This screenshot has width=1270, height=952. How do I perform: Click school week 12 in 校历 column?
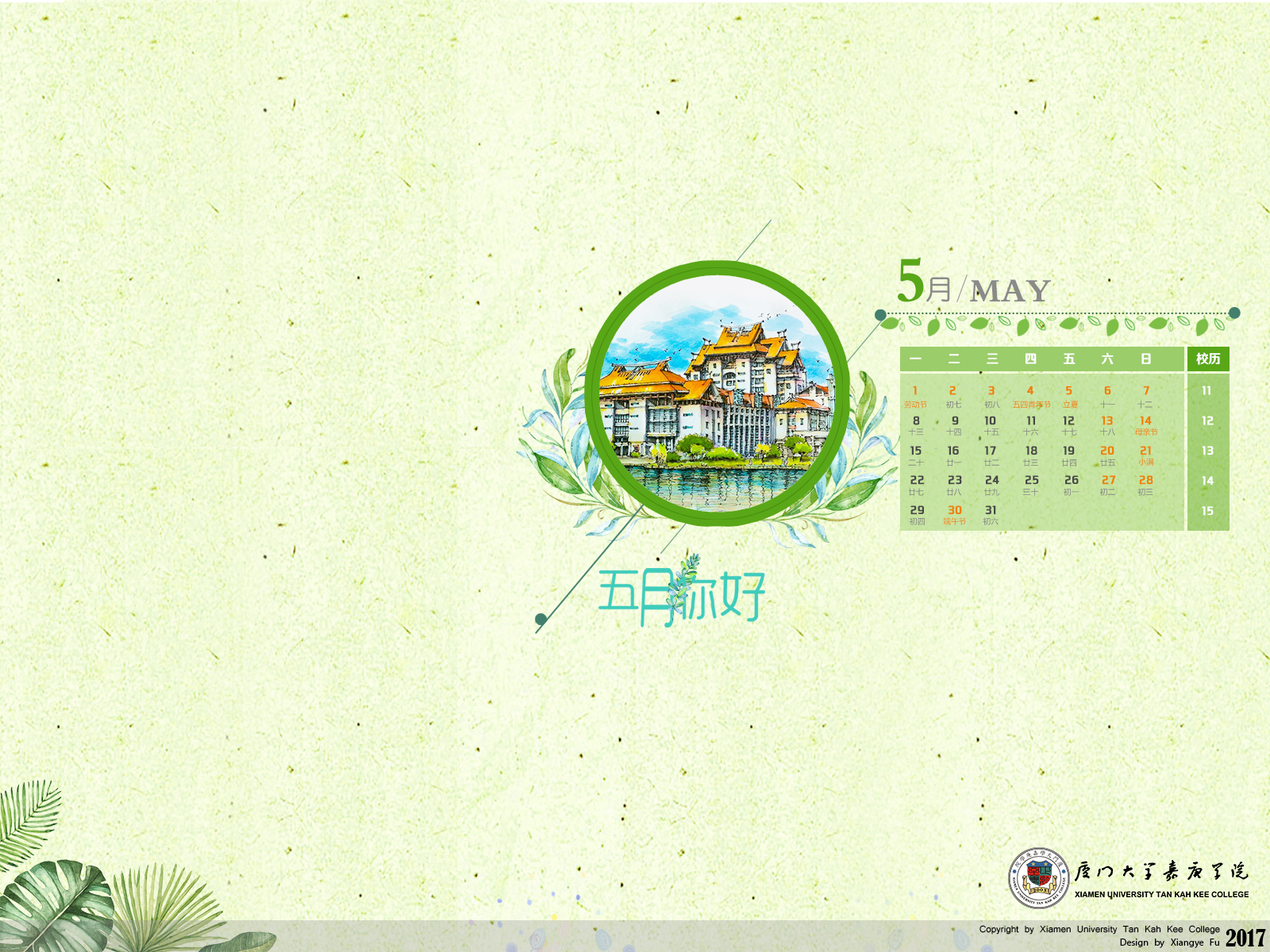pyautogui.click(x=1207, y=421)
